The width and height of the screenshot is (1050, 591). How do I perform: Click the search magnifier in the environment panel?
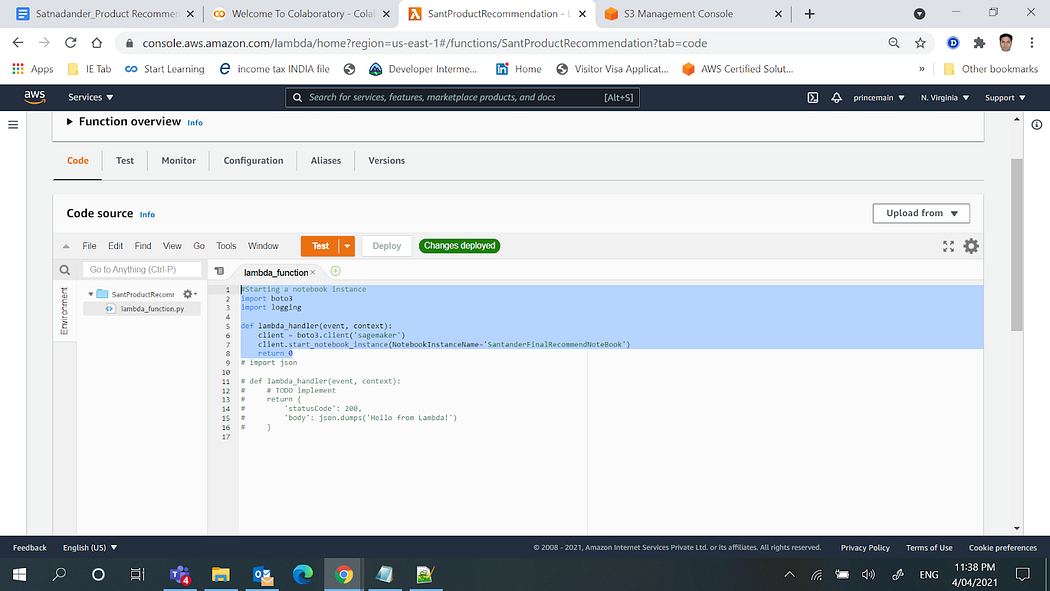coord(64,270)
